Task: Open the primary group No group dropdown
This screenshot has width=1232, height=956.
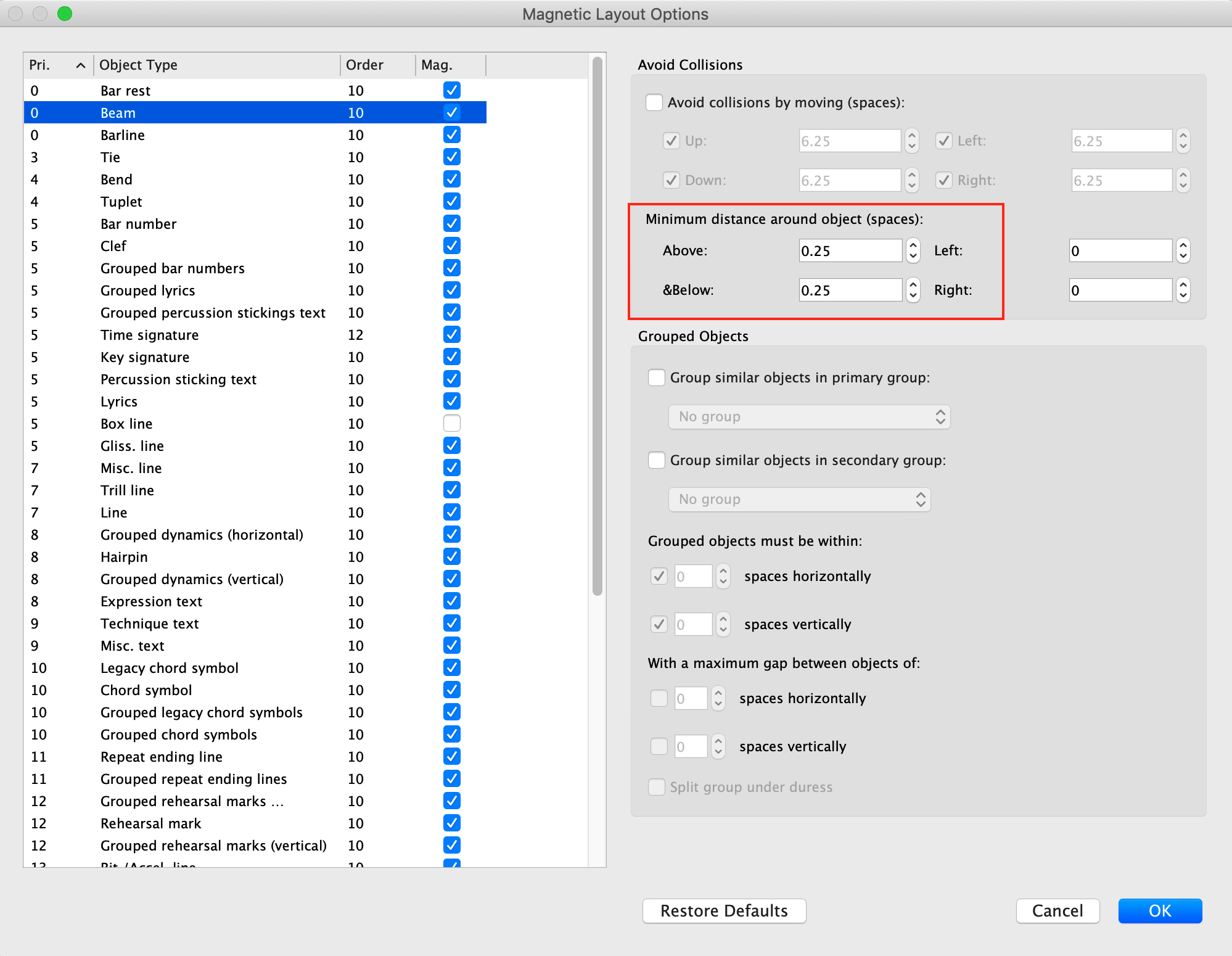Action: click(809, 417)
